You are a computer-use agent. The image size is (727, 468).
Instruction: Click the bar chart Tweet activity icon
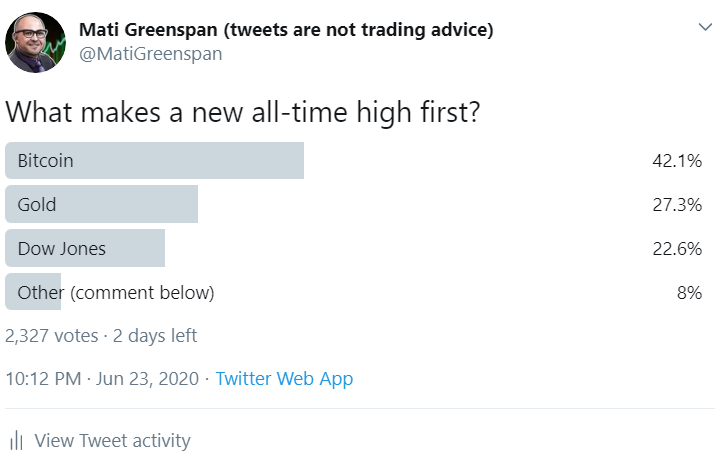coord(16,441)
